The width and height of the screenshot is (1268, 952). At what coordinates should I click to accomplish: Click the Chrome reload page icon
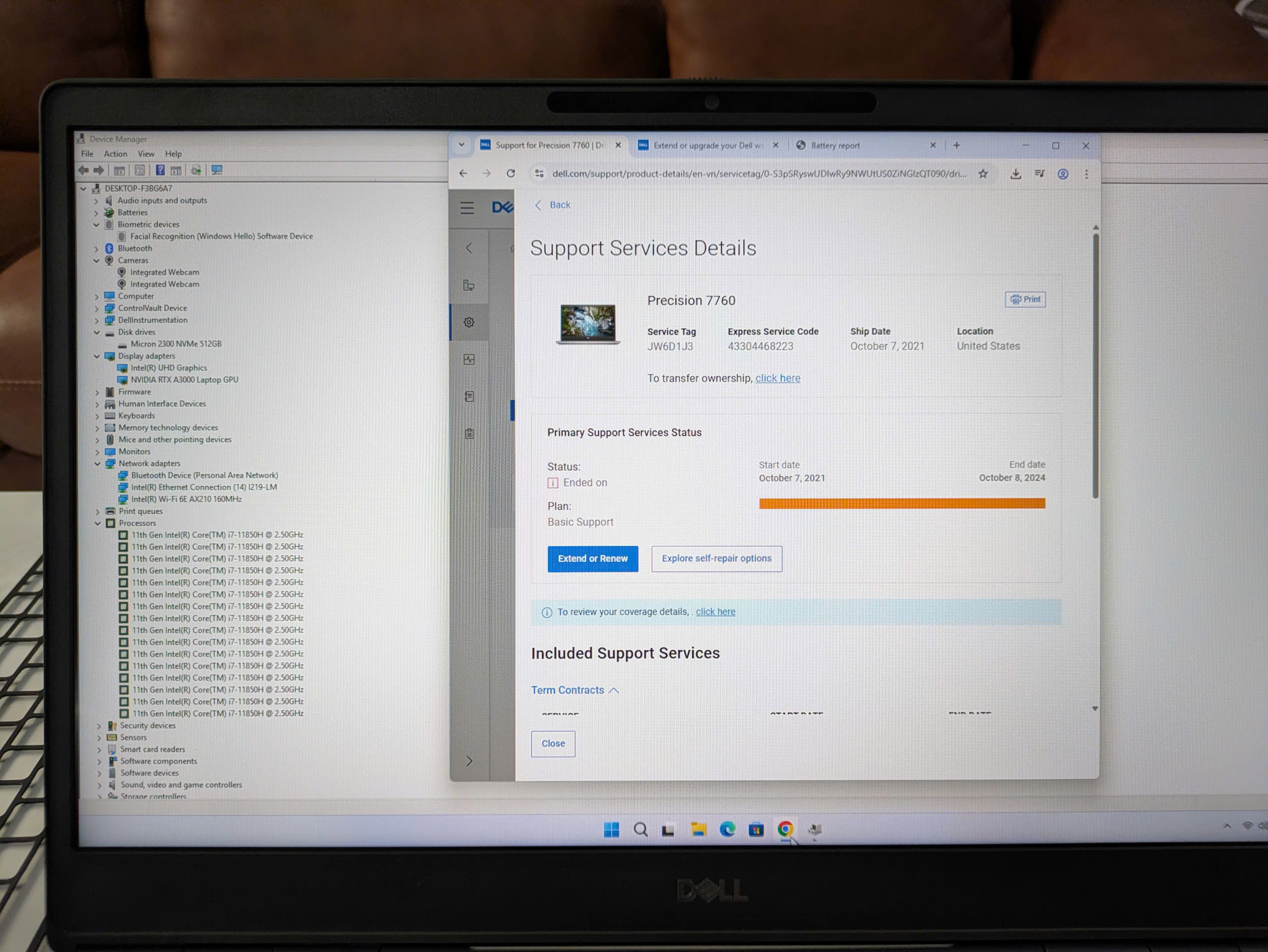click(511, 173)
